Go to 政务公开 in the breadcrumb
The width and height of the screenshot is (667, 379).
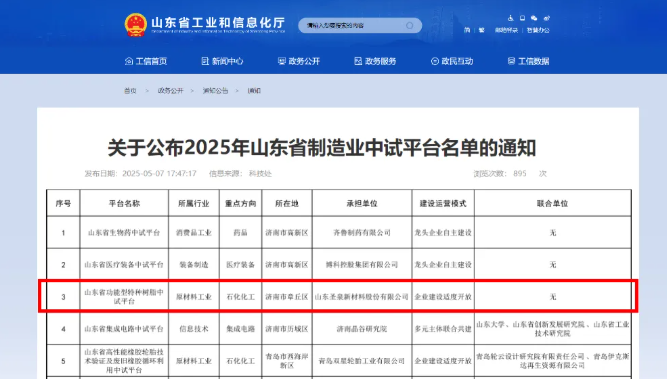click(171, 91)
